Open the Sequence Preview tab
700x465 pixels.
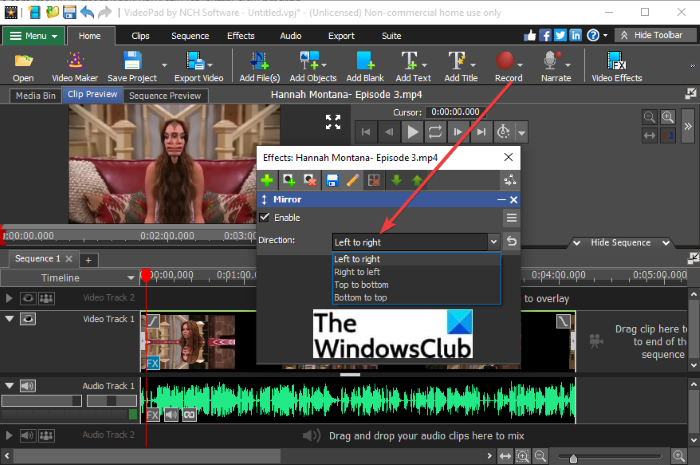(165, 96)
